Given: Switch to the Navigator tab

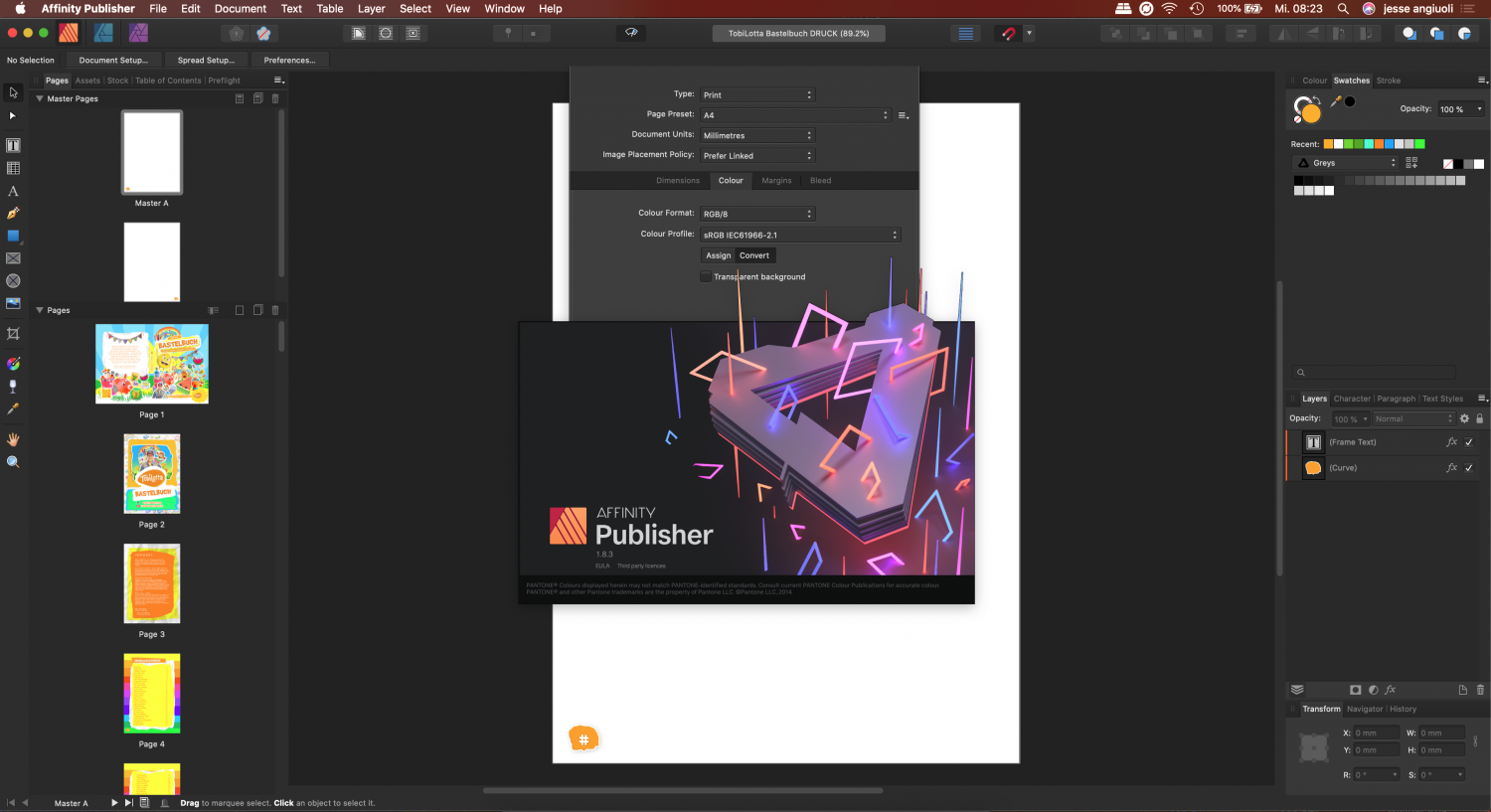Looking at the screenshot, I should (1365, 709).
